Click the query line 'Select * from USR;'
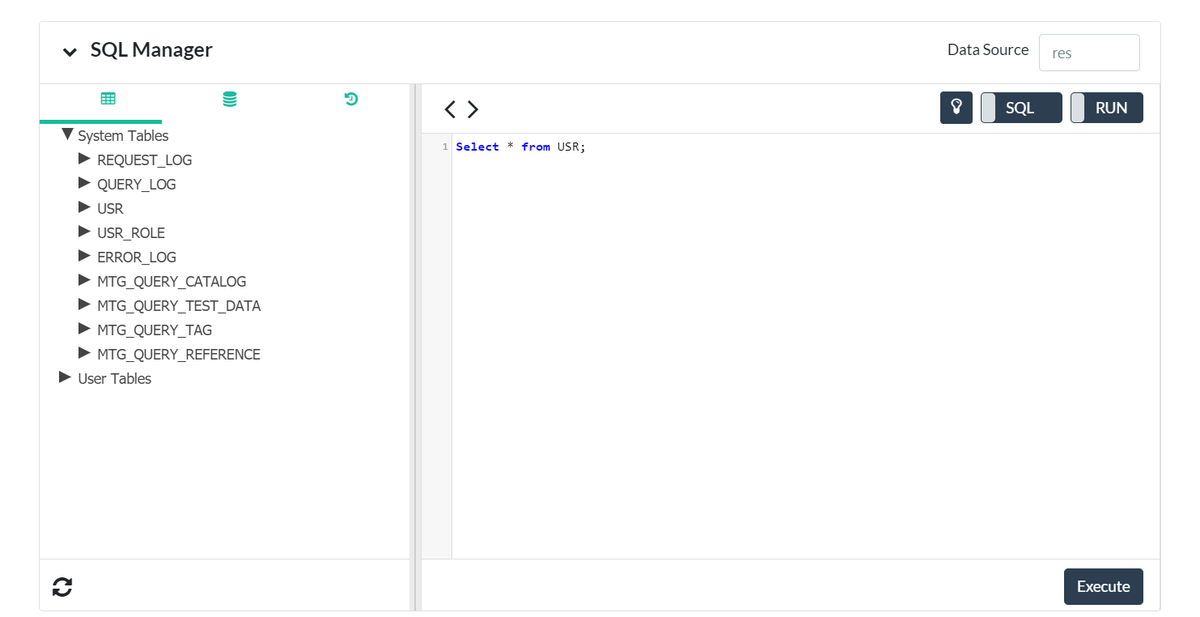 click(x=521, y=147)
